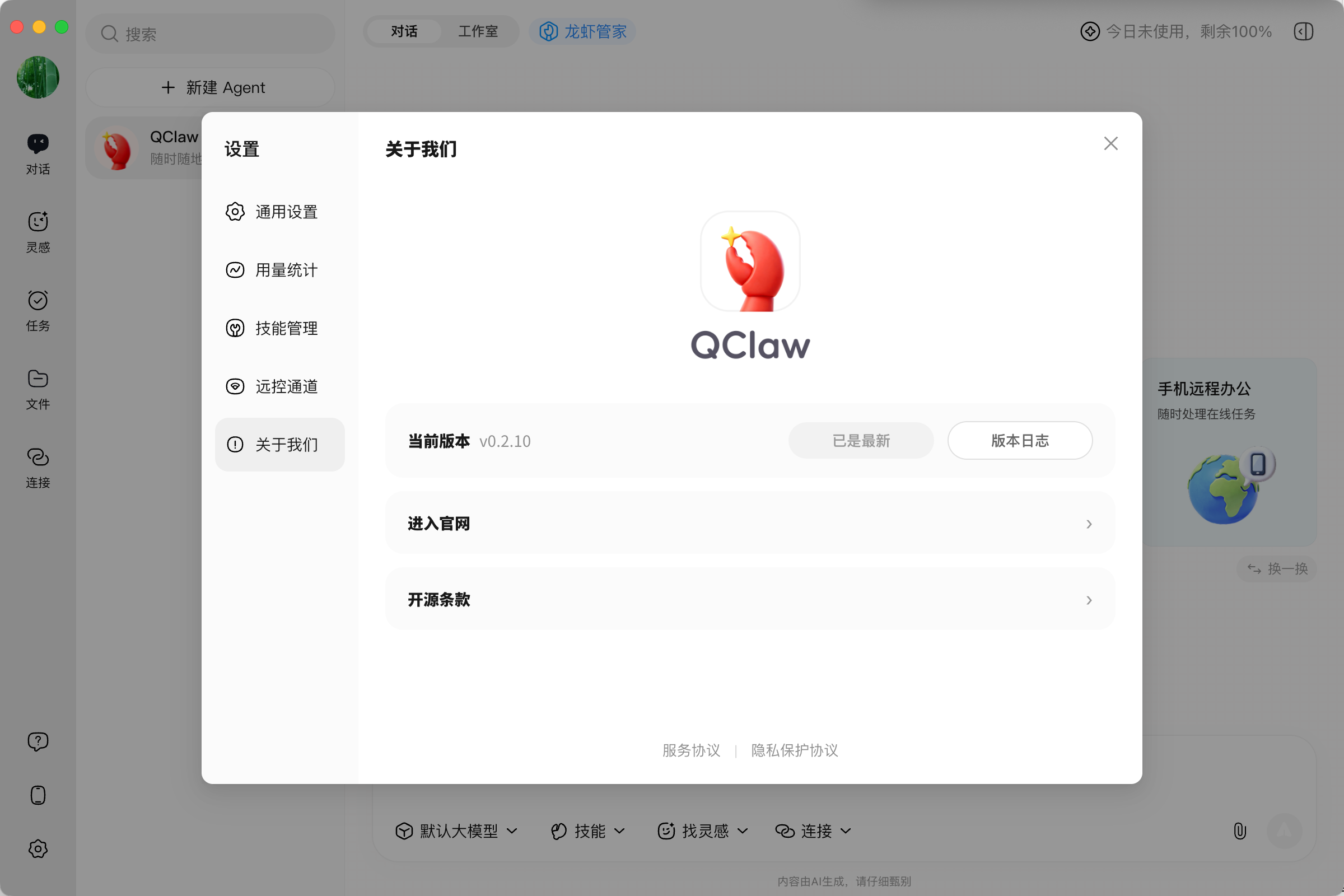The width and height of the screenshot is (1344, 896).
Task: Click the 版本日志 changelog button
Action: click(x=1019, y=441)
